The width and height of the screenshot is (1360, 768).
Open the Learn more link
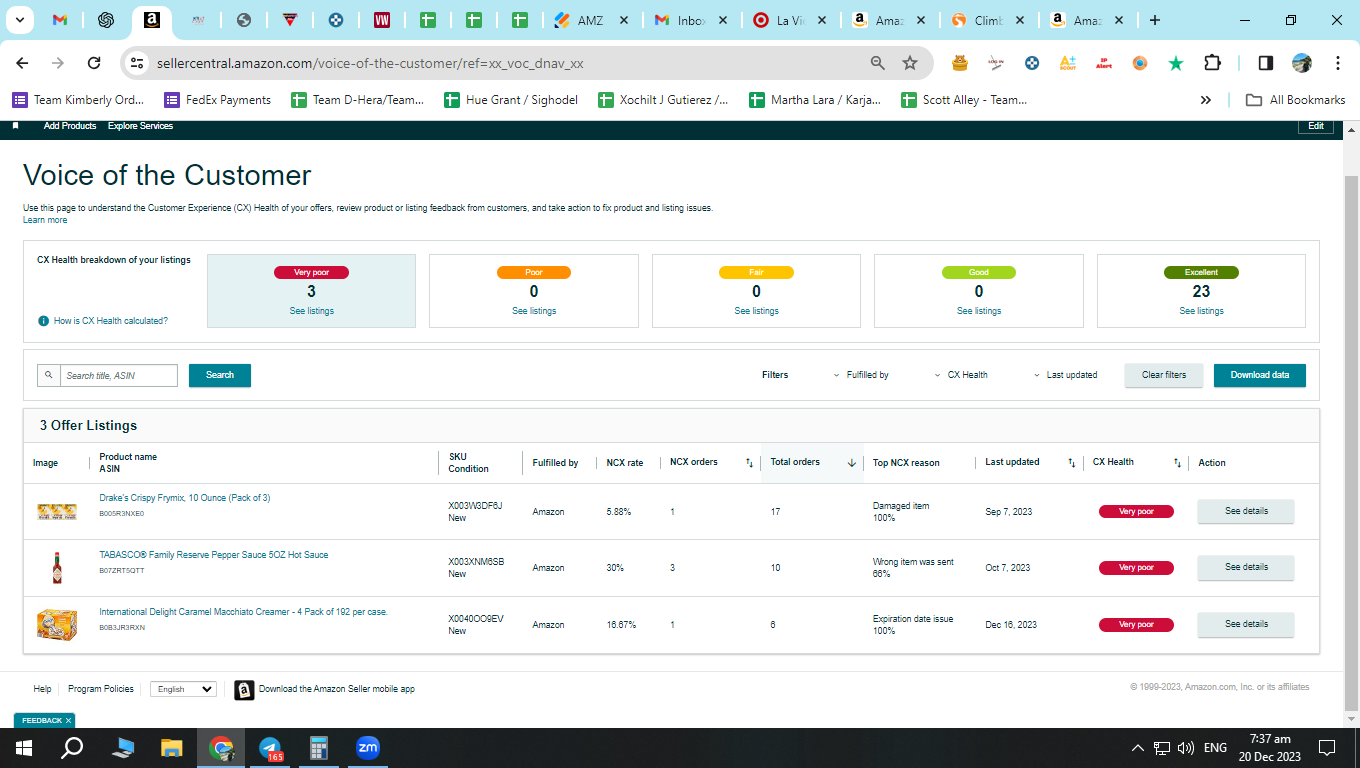click(45, 220)
